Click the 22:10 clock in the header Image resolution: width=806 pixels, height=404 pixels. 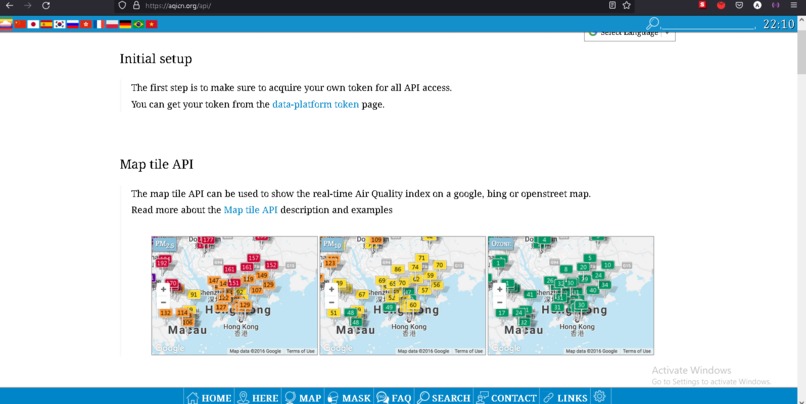[x=778, y=24]
